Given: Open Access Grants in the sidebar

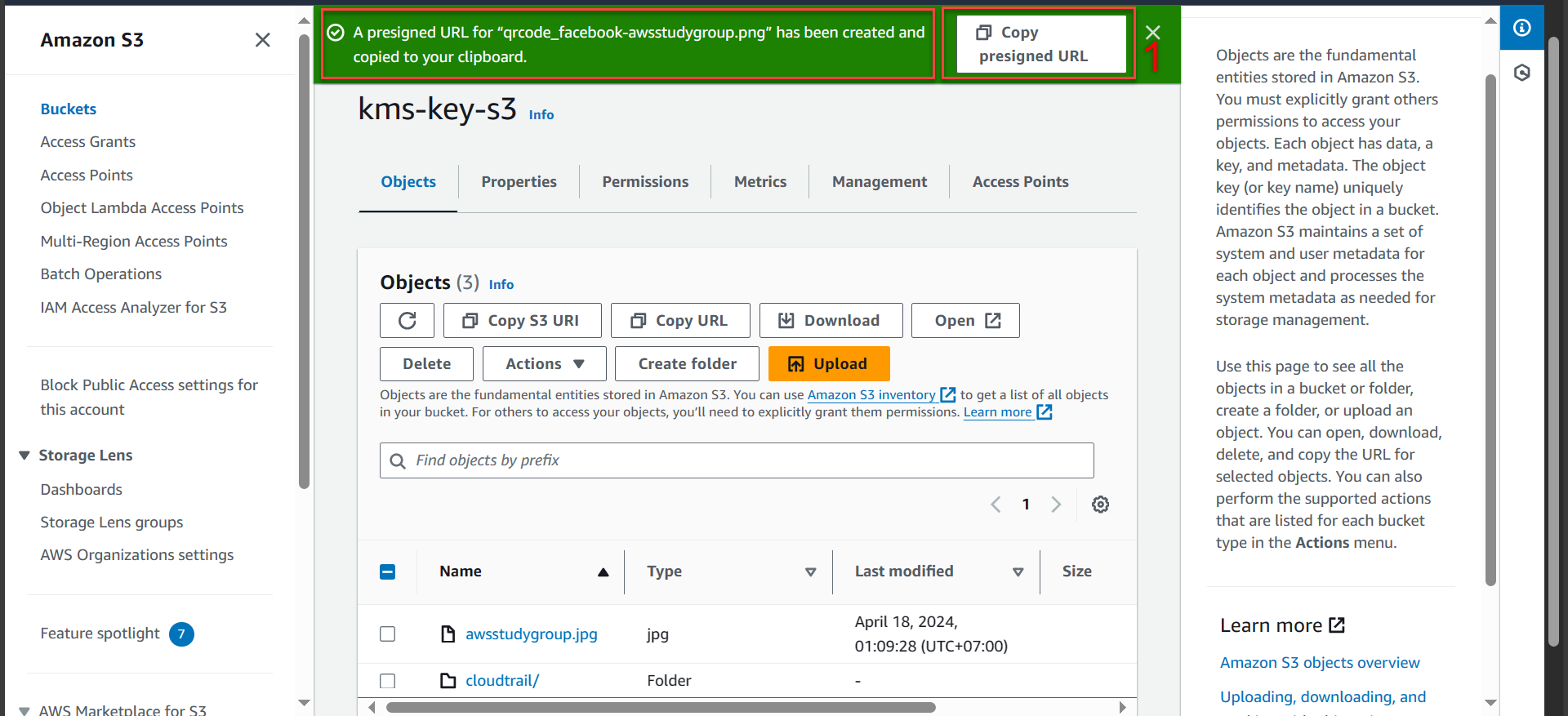Looking at the screenshot, I should (88, 142).
